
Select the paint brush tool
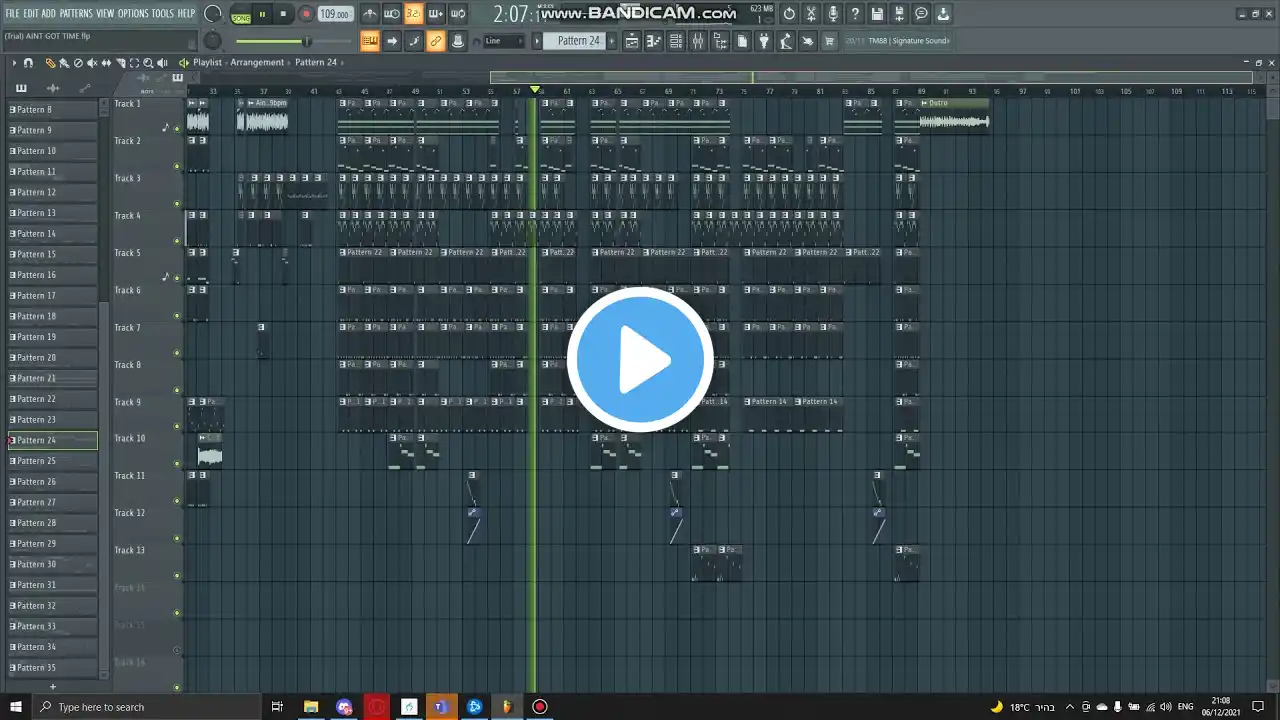[63, 62]
